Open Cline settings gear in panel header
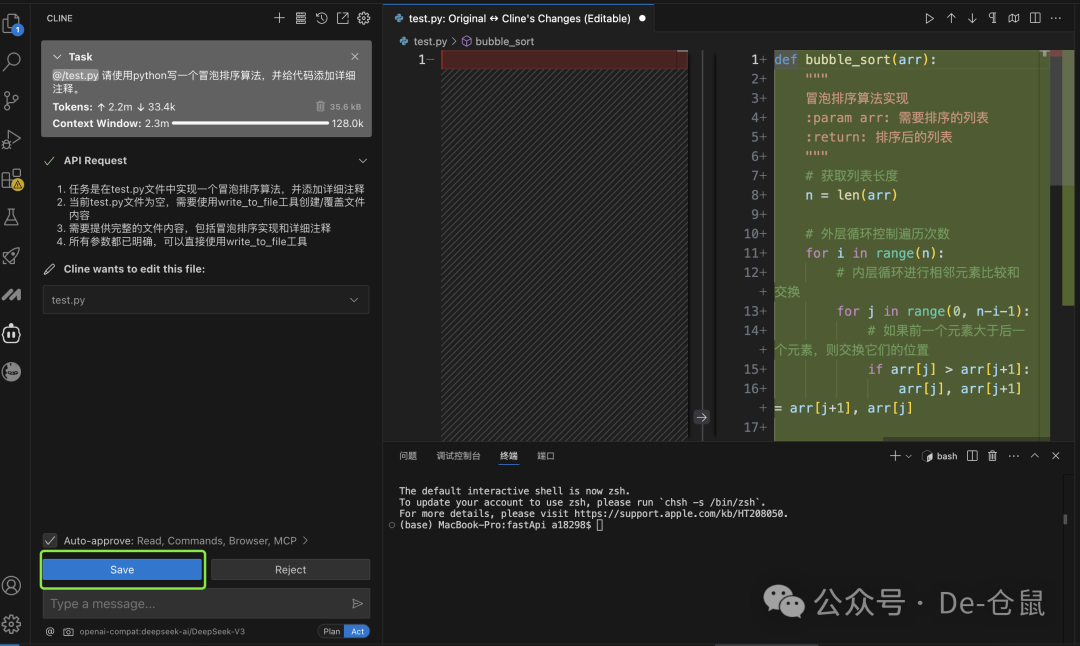Image resolution: width=1080 pixels, height=646 pixels. click(364, 18)
